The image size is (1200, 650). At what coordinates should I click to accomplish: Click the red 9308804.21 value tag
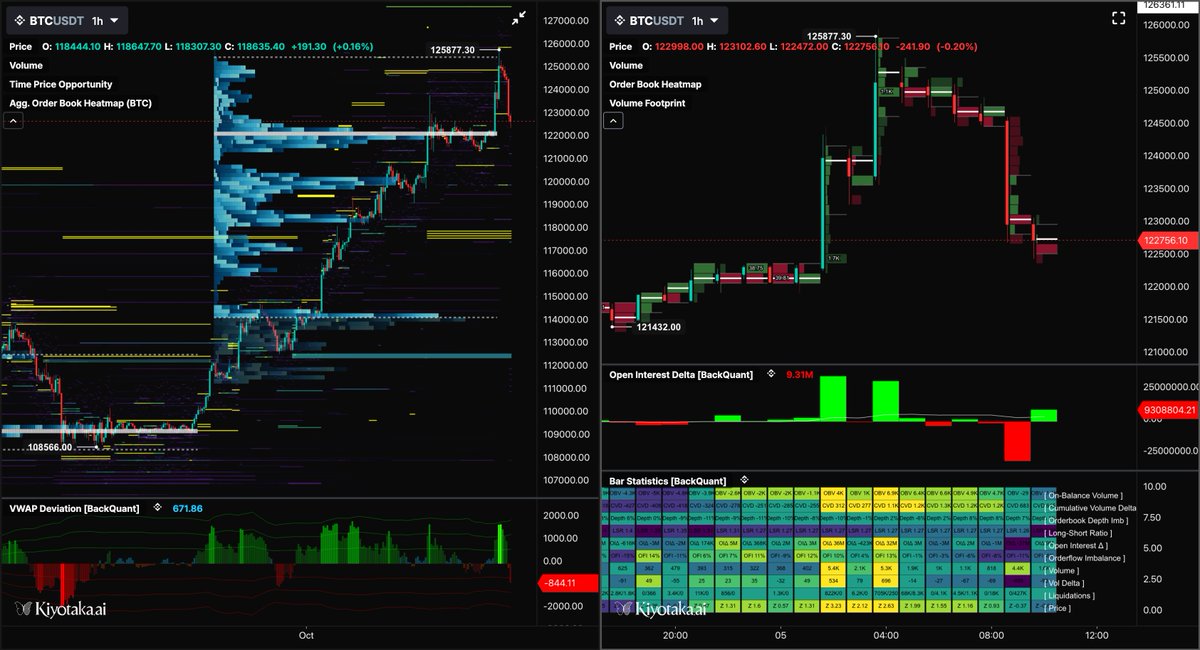pos(1168,409)
